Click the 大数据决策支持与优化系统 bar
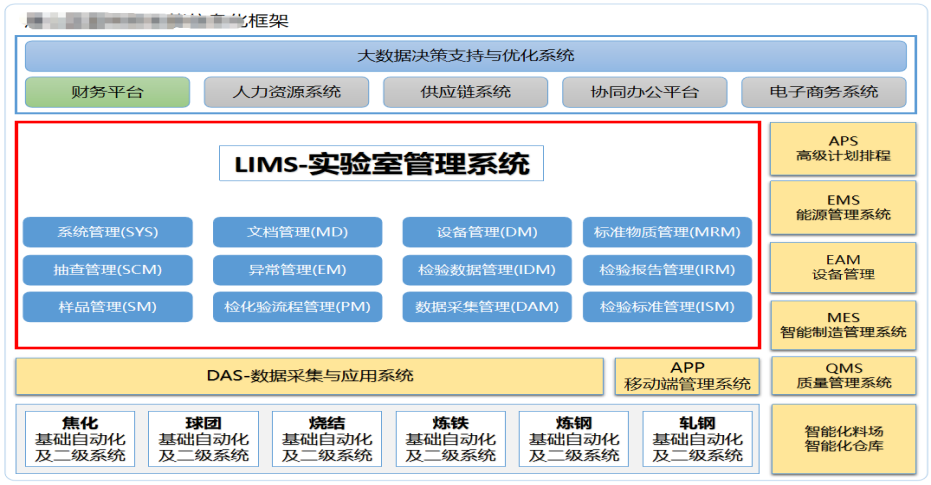The width and height of the screenshot is (931, 485). tap(466, 56)
